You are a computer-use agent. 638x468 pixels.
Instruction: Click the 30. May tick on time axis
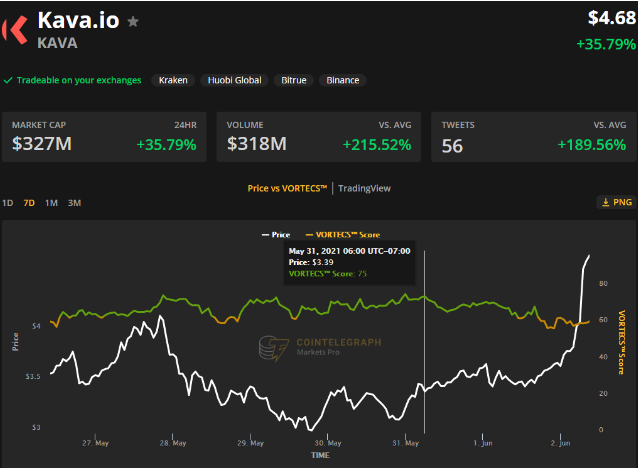pos(328,443)
